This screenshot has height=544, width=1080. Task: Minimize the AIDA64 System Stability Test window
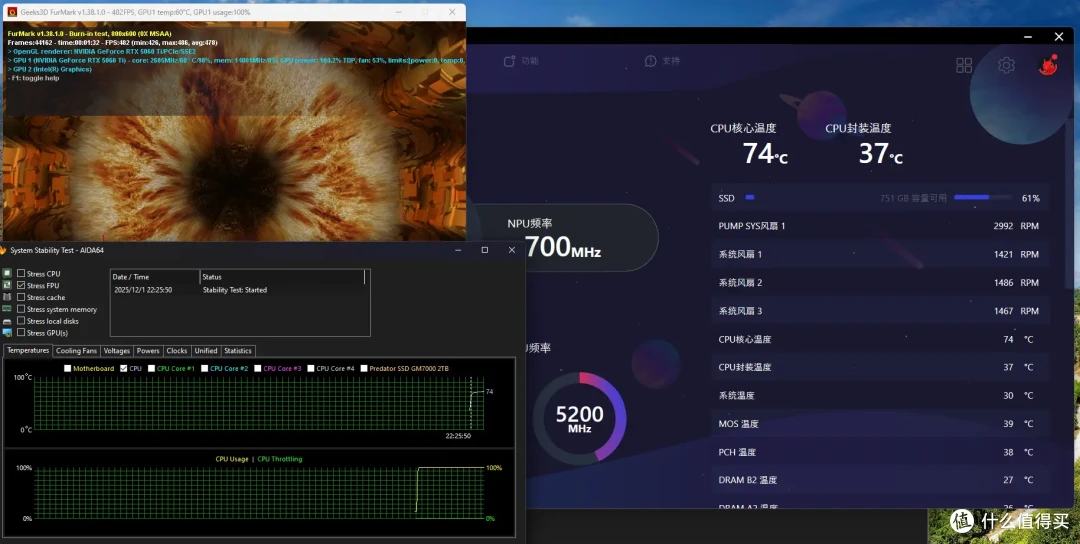click(x=458, y=250)
